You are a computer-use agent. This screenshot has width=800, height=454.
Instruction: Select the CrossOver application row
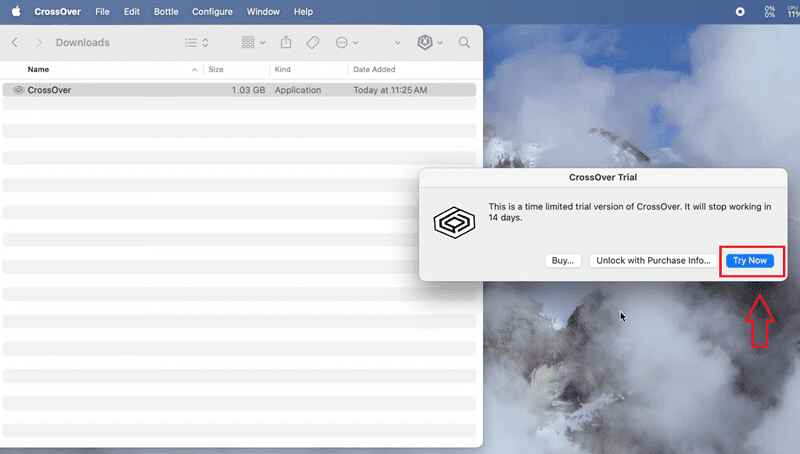tap(239, 90)
